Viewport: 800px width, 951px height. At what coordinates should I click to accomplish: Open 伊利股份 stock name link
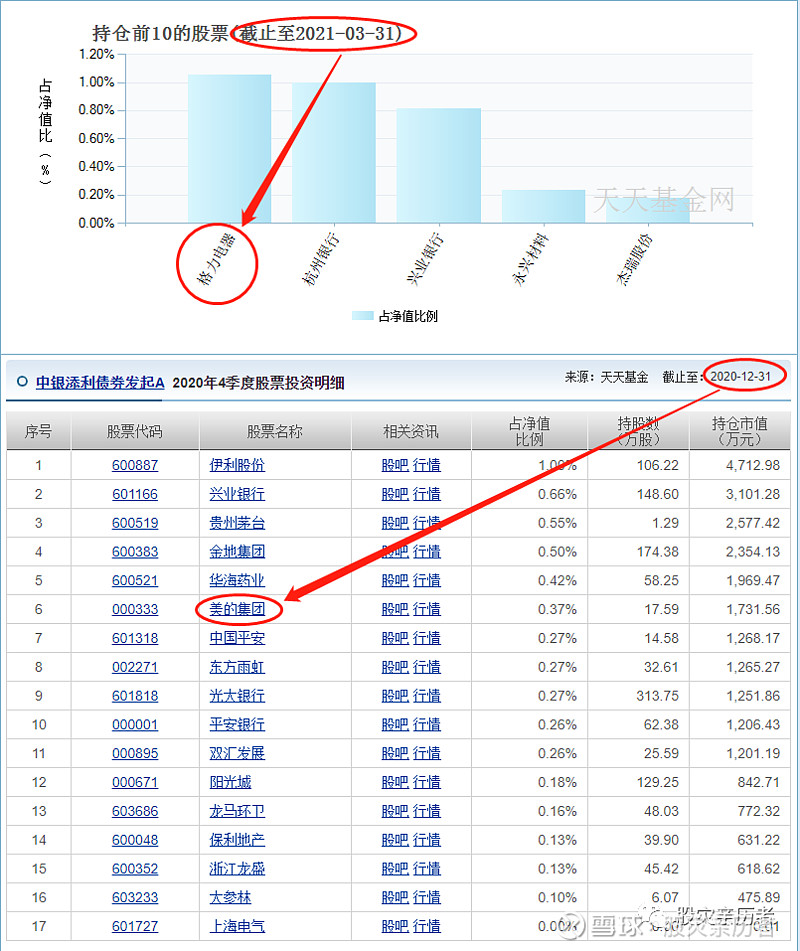click(237, 465)
